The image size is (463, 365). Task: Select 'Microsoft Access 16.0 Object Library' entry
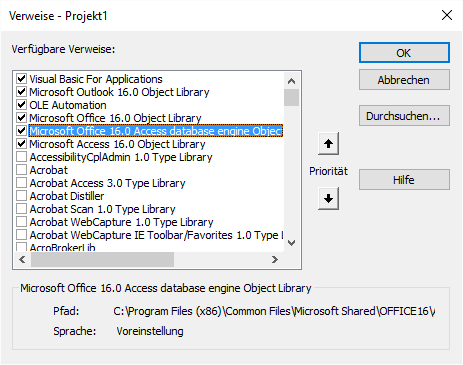pyautogui.click(x=117, y=144)
